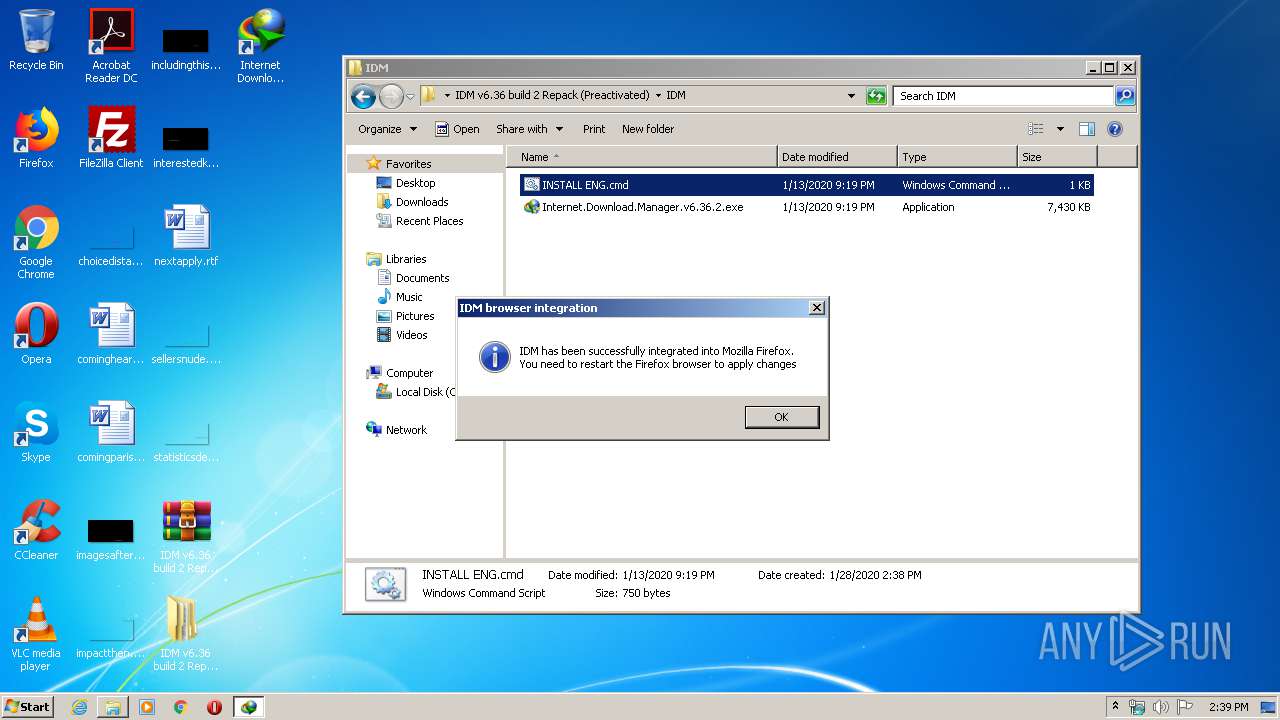Open Windows Explorer taskbar button

113,707
